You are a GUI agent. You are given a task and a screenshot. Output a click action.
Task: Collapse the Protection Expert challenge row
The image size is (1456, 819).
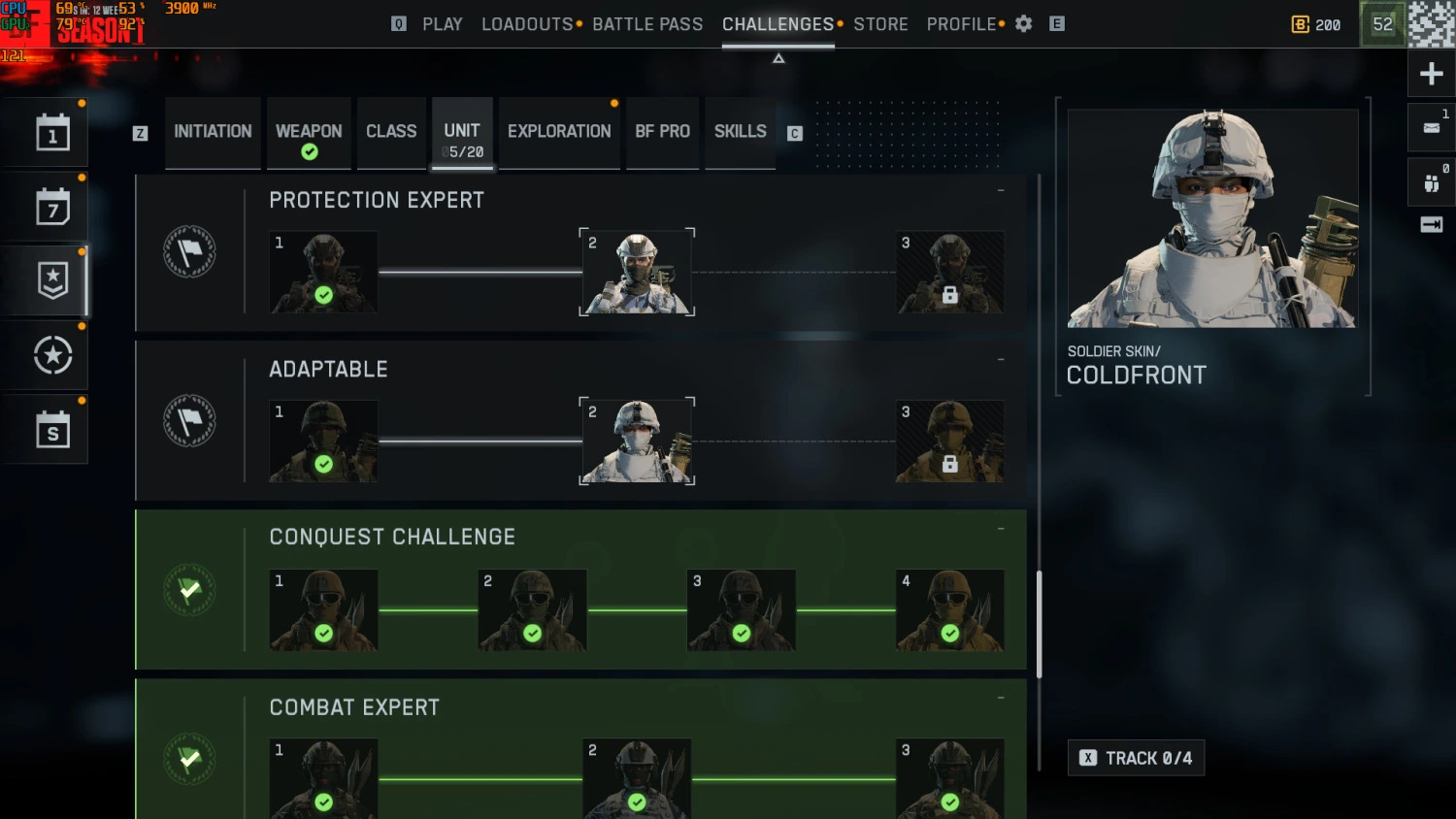pyautogui.click(x=1001, y=190)
